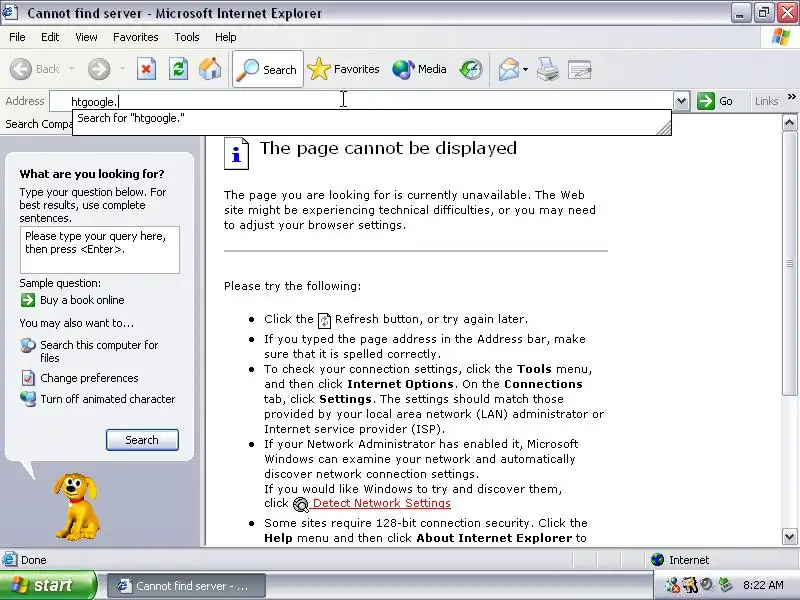Click the first system tray network icon
This screenshot has height=600, width=800.
[x=672, y=585]
